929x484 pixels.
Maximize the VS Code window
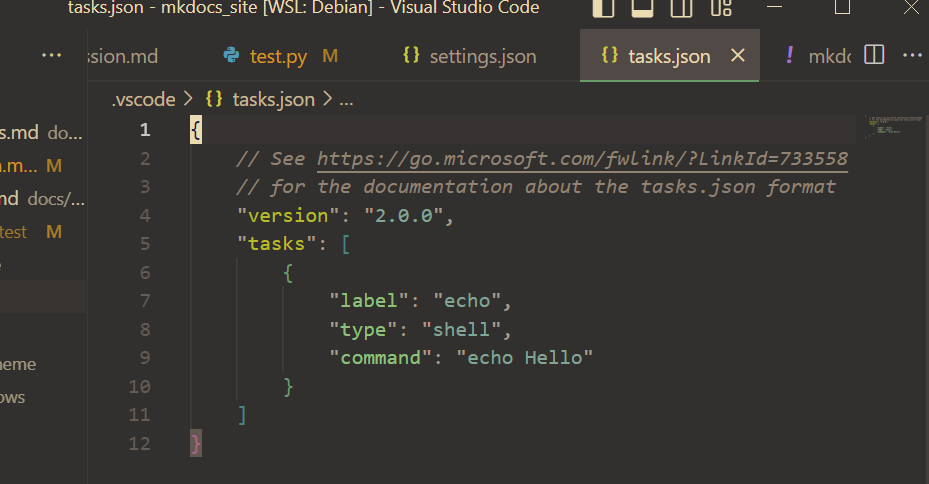click(842, 7)
